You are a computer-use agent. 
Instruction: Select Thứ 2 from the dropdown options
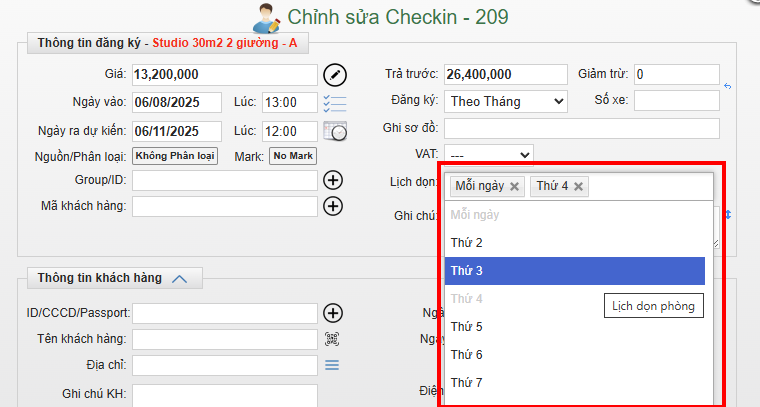[575, 243]
